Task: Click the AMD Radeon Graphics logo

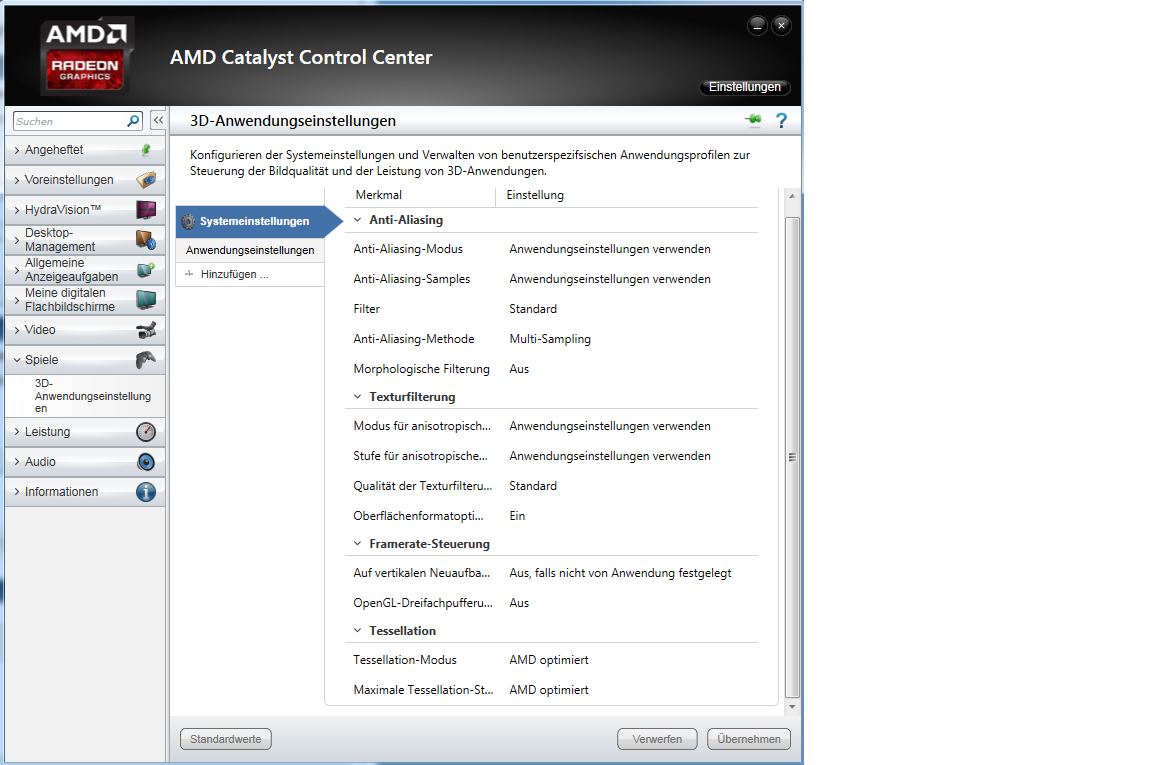Action: [x=86, y=56]
